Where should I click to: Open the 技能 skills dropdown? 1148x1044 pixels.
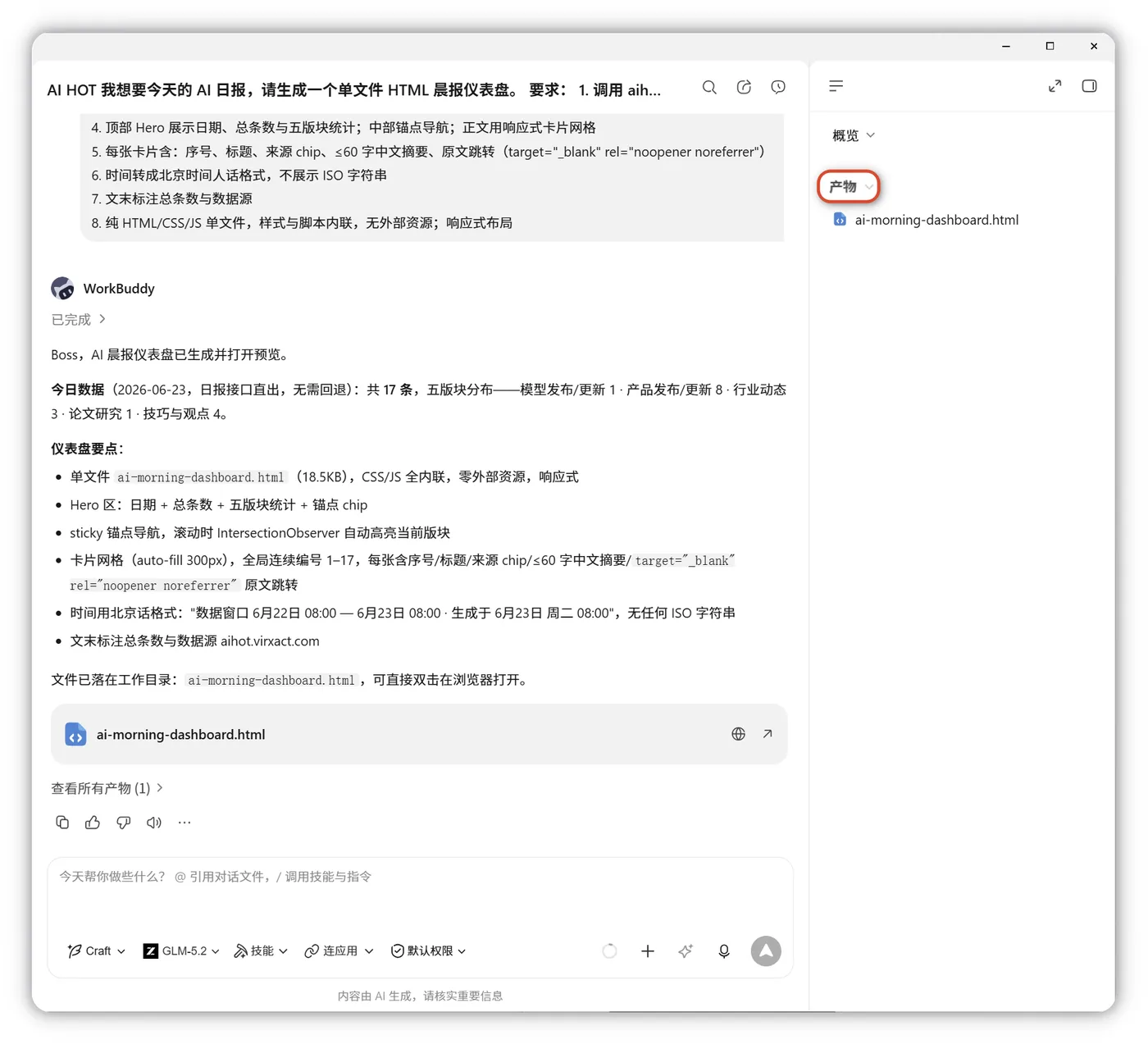(x=261, y=951)
